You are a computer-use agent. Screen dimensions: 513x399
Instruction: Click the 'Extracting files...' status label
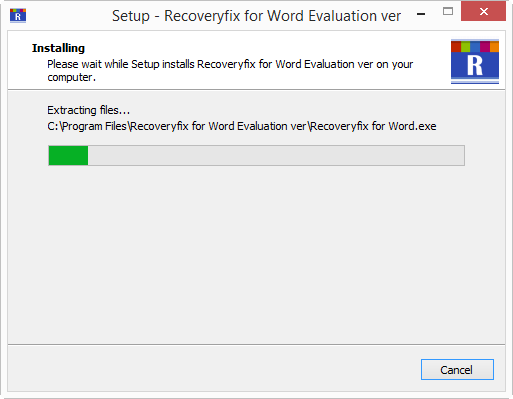88,110
